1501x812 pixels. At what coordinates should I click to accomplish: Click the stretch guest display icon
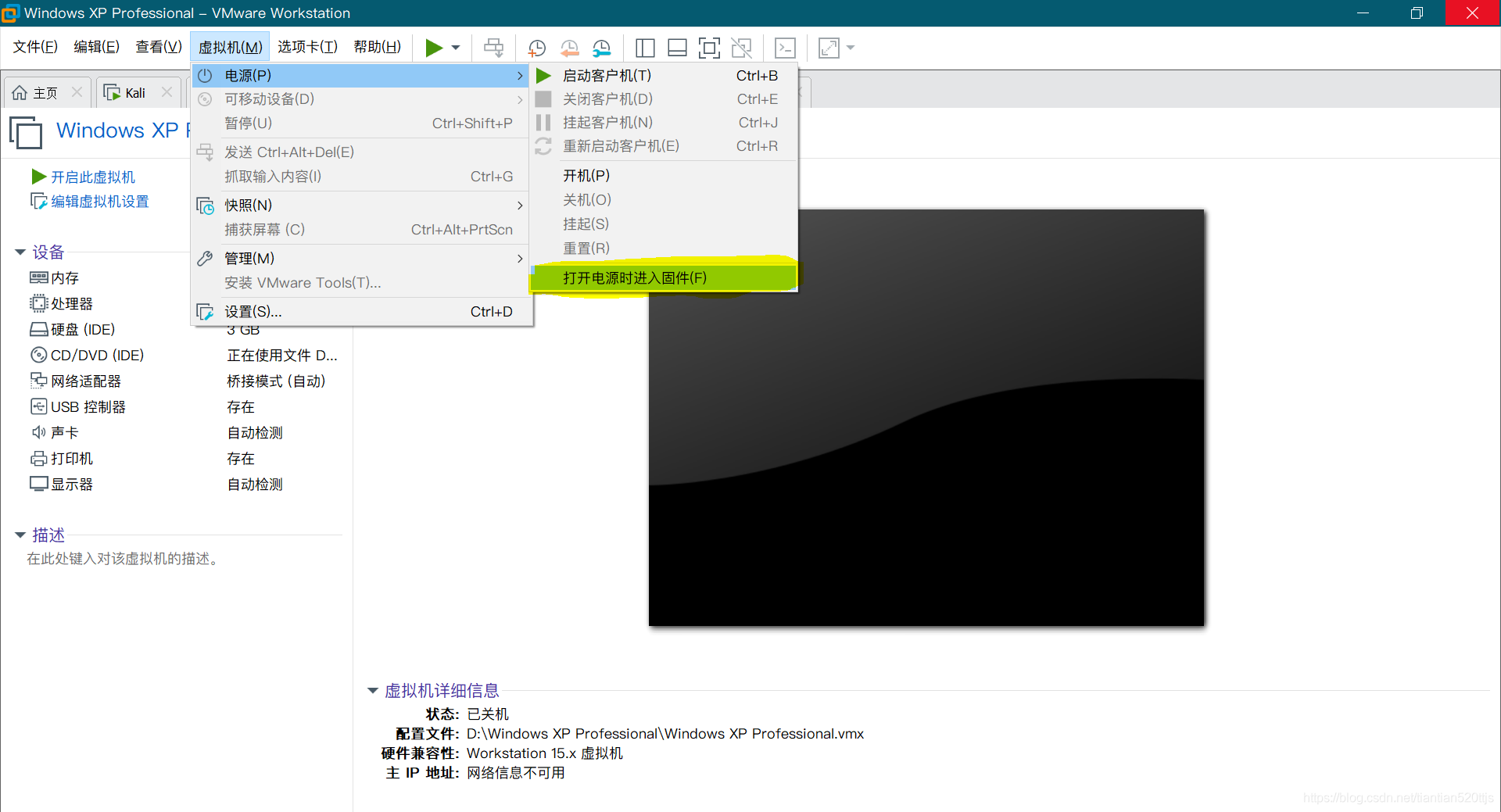point(829,48)
